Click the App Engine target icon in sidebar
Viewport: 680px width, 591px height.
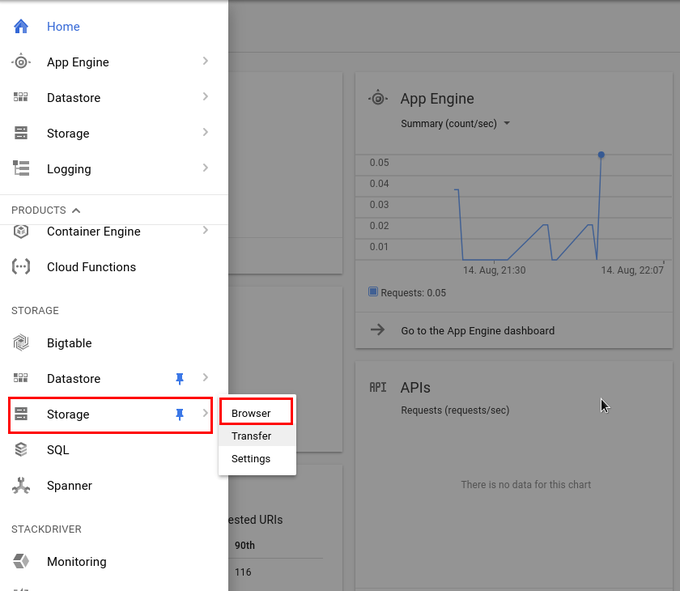point(21,62)
